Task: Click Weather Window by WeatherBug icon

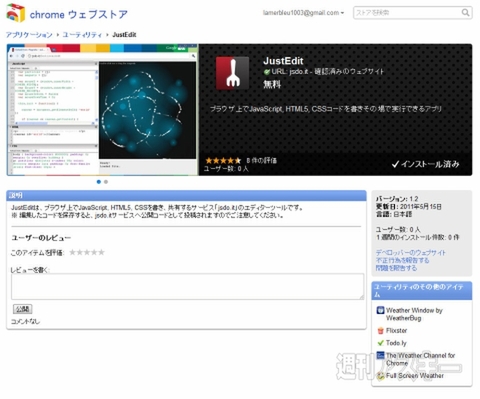Action: pyautogui.click(x=380, y=310)
